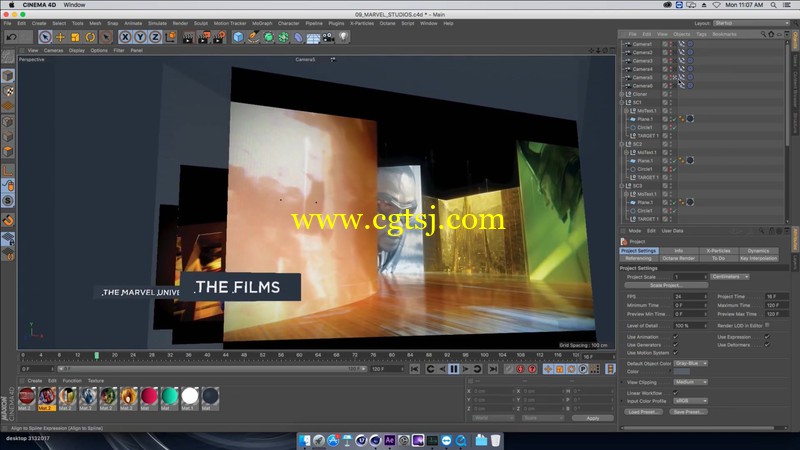Switch coordinate system icon
This screenshot has height=450, width=800.
(170, 37)
